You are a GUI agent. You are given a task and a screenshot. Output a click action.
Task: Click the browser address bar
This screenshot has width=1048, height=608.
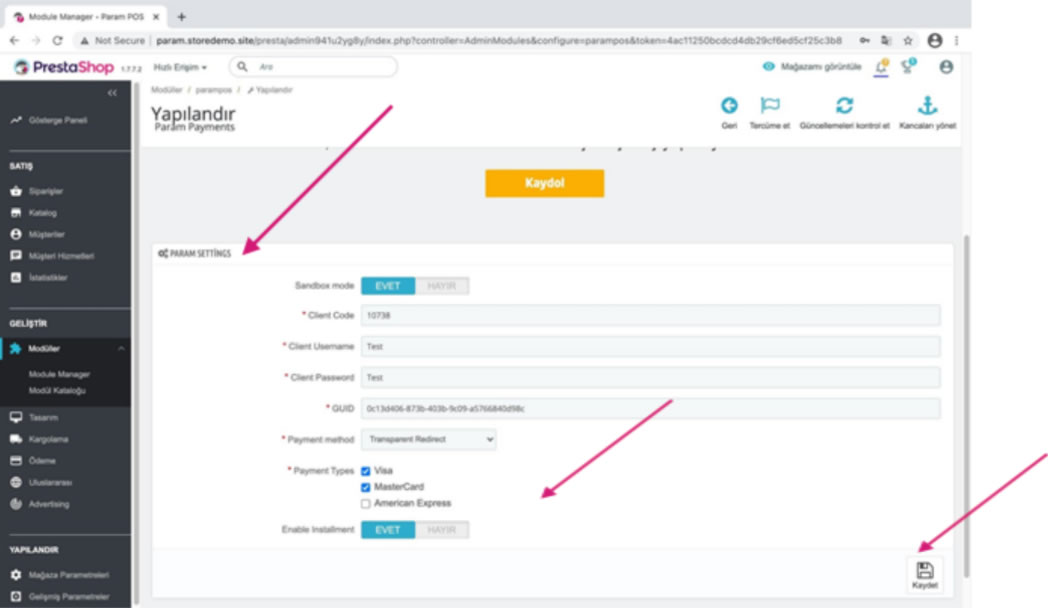pos(498,41)
